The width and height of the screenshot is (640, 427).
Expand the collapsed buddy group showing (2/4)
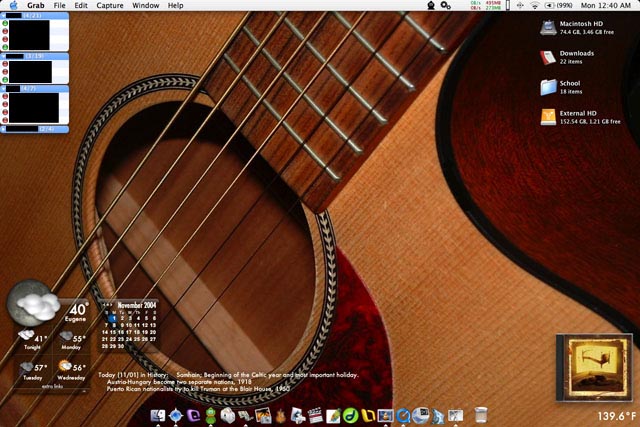click(x=4, y=129)
